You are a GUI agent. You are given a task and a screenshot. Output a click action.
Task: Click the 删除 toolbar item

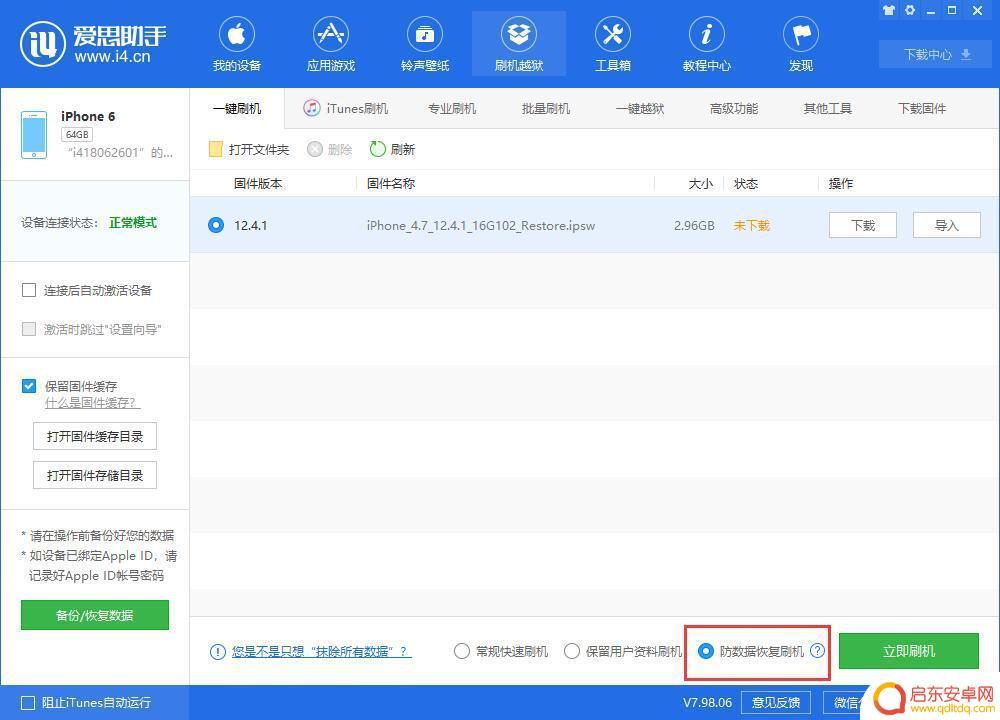click(x=330, y=149)
